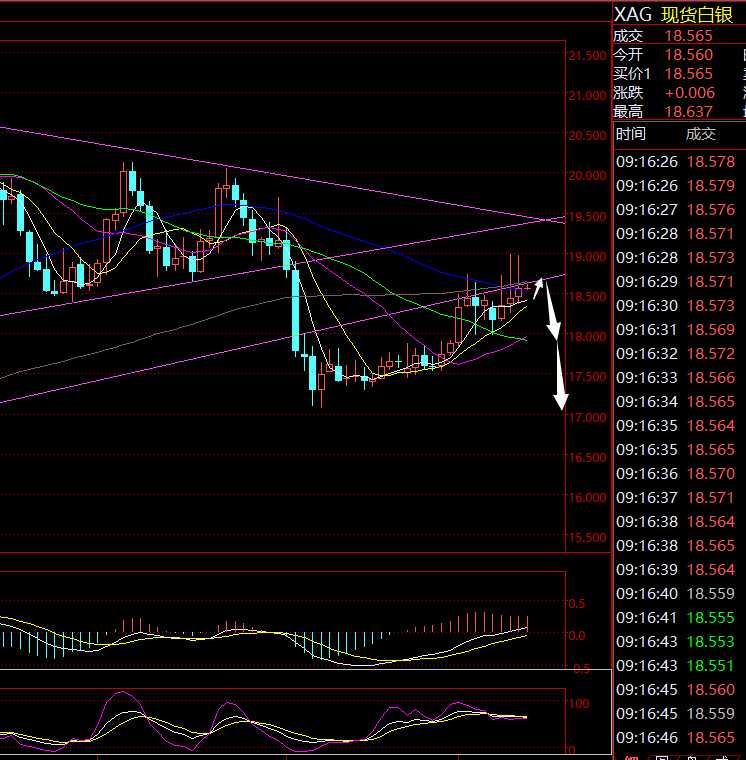Select the green 09:16:41 tick 18.555
Viewport: 746px width, 760px height.
(x=676, y=618)
